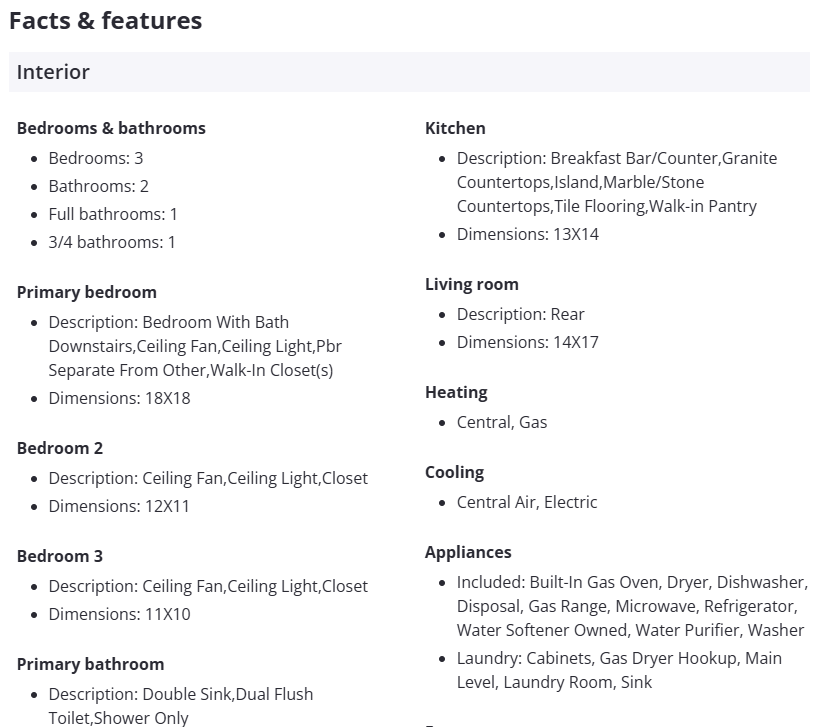Click the Bedroom 2 subheading

point(60,448)
